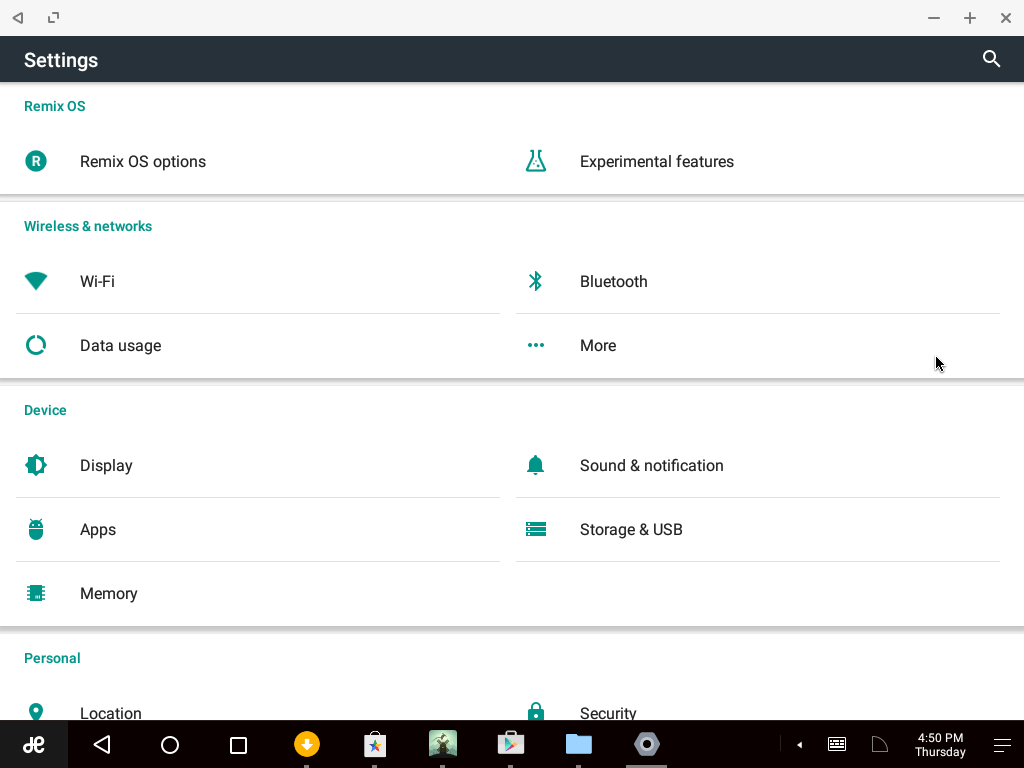The height and width of the screenshot is (768, 1024).
Task: Open the shopping bag with star app in taskbar
Action: coord(375,744)
